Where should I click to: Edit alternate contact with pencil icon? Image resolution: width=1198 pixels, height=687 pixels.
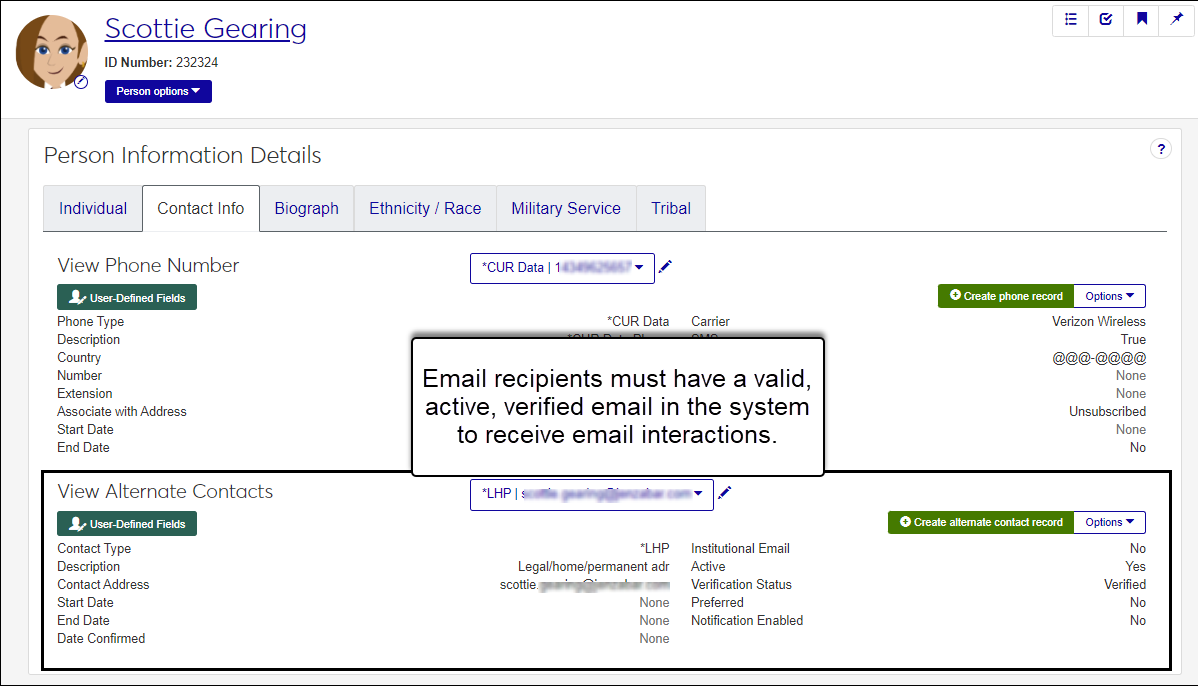(x=724, y=493)
